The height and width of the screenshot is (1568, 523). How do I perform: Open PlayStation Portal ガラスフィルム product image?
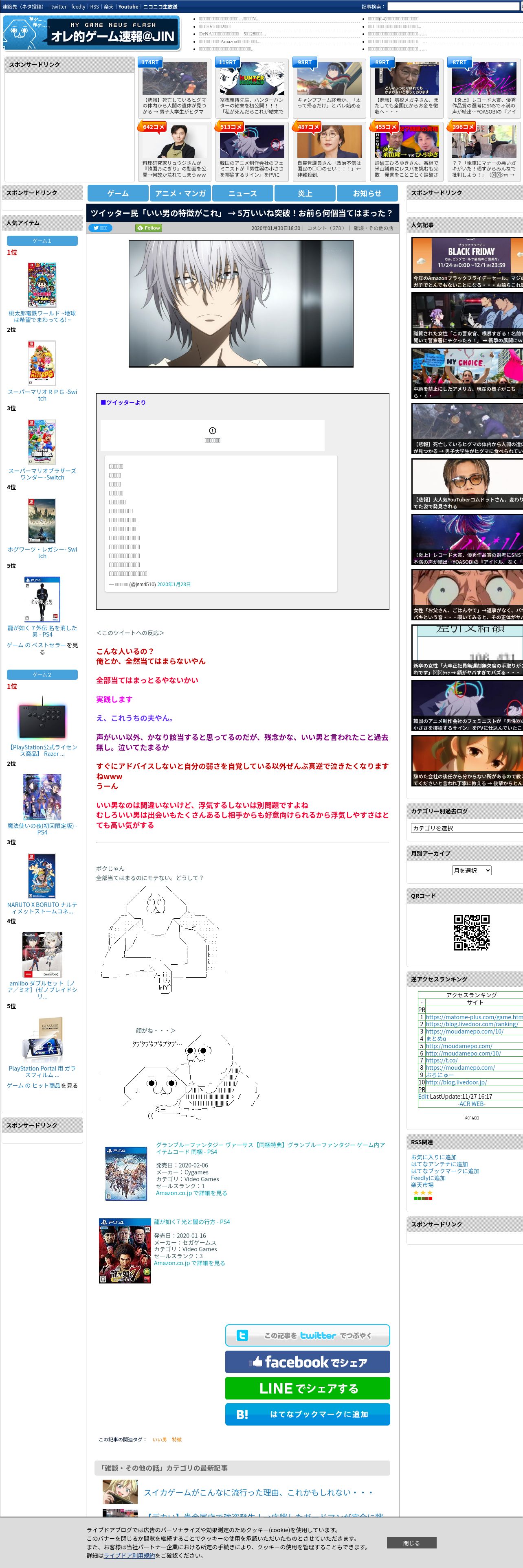point(42,1040)
